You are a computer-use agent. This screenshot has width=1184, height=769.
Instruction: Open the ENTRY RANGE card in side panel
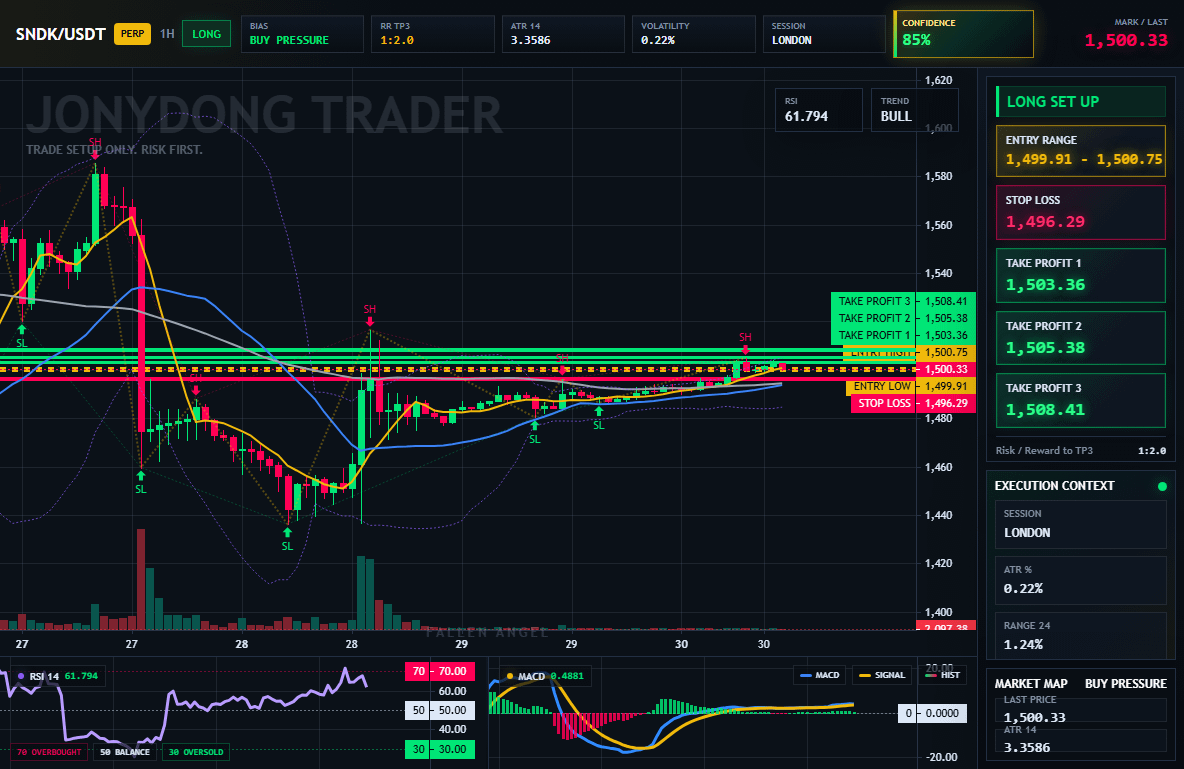(x=1081, y=151)
